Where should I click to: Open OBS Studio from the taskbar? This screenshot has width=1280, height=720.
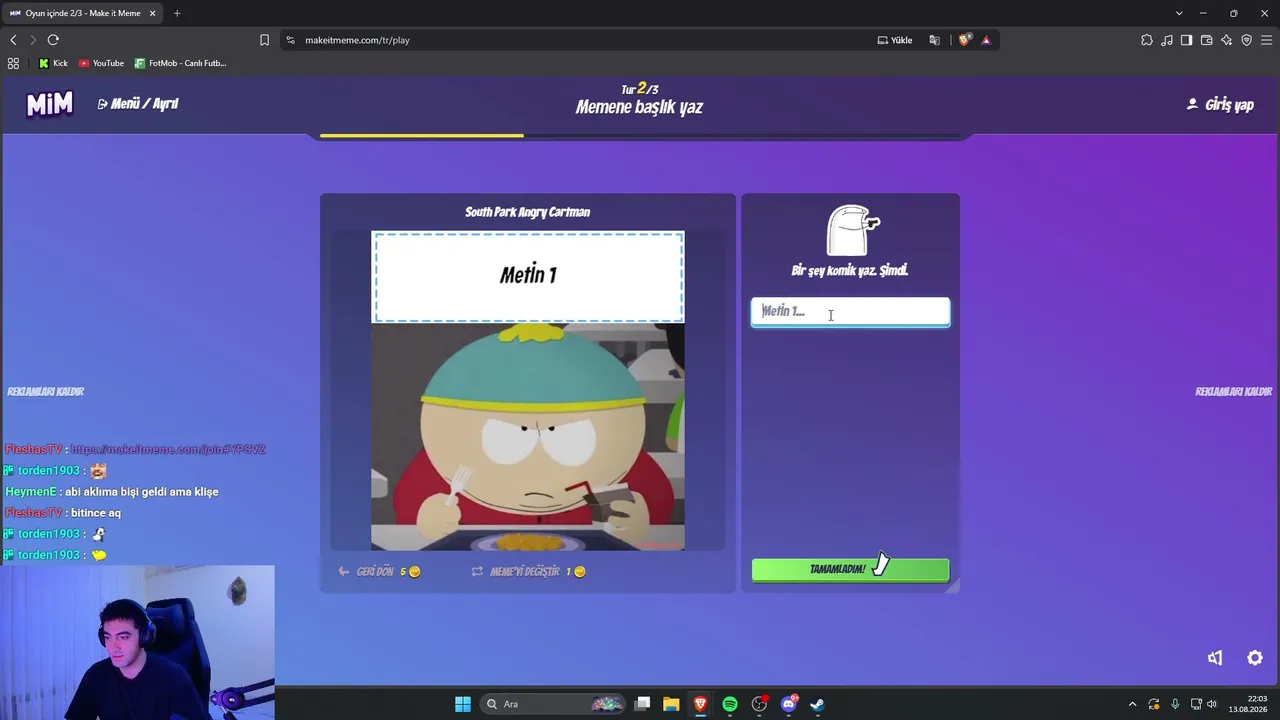759,704
